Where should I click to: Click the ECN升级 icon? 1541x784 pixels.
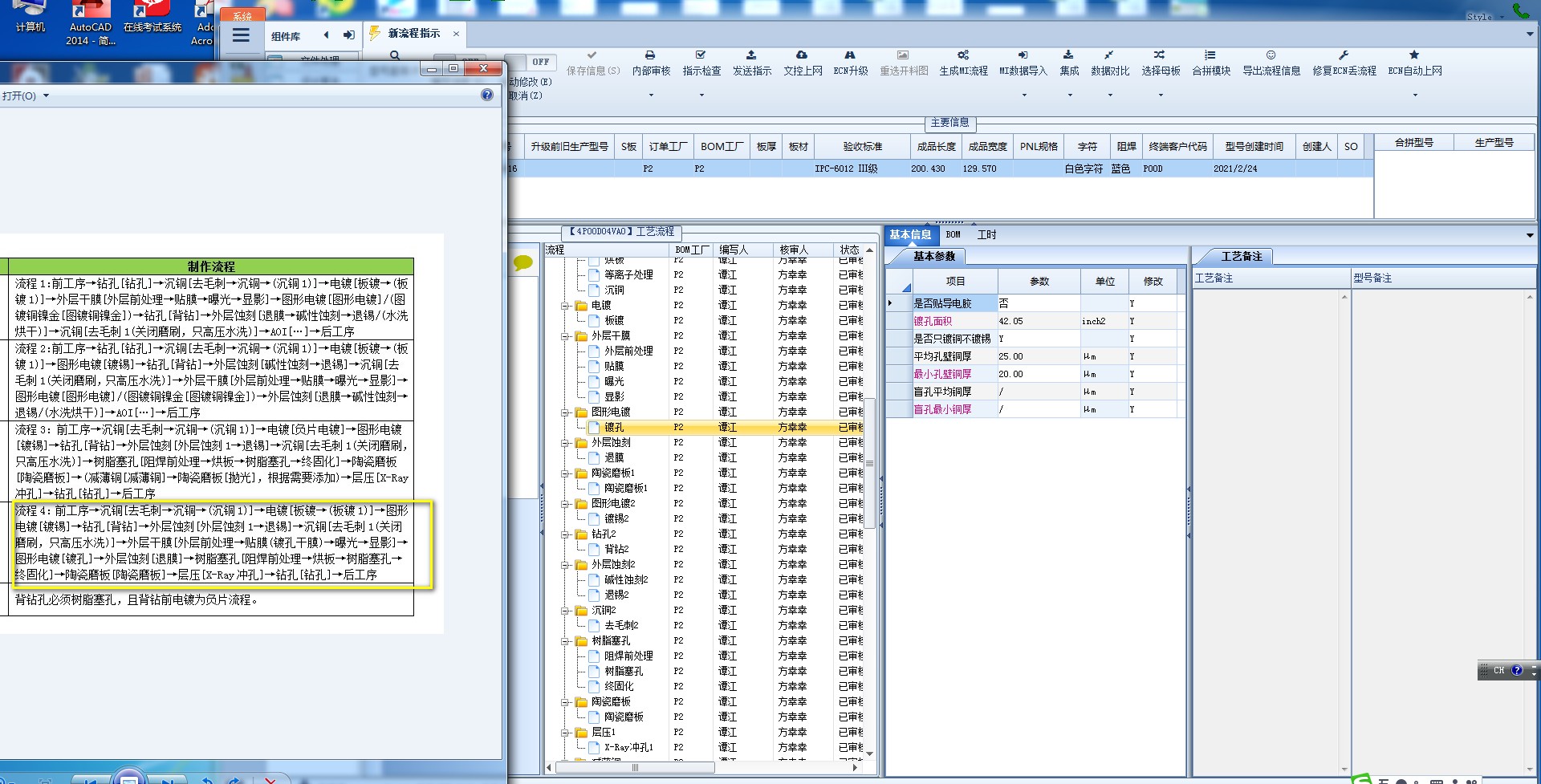tap(850, 55)
